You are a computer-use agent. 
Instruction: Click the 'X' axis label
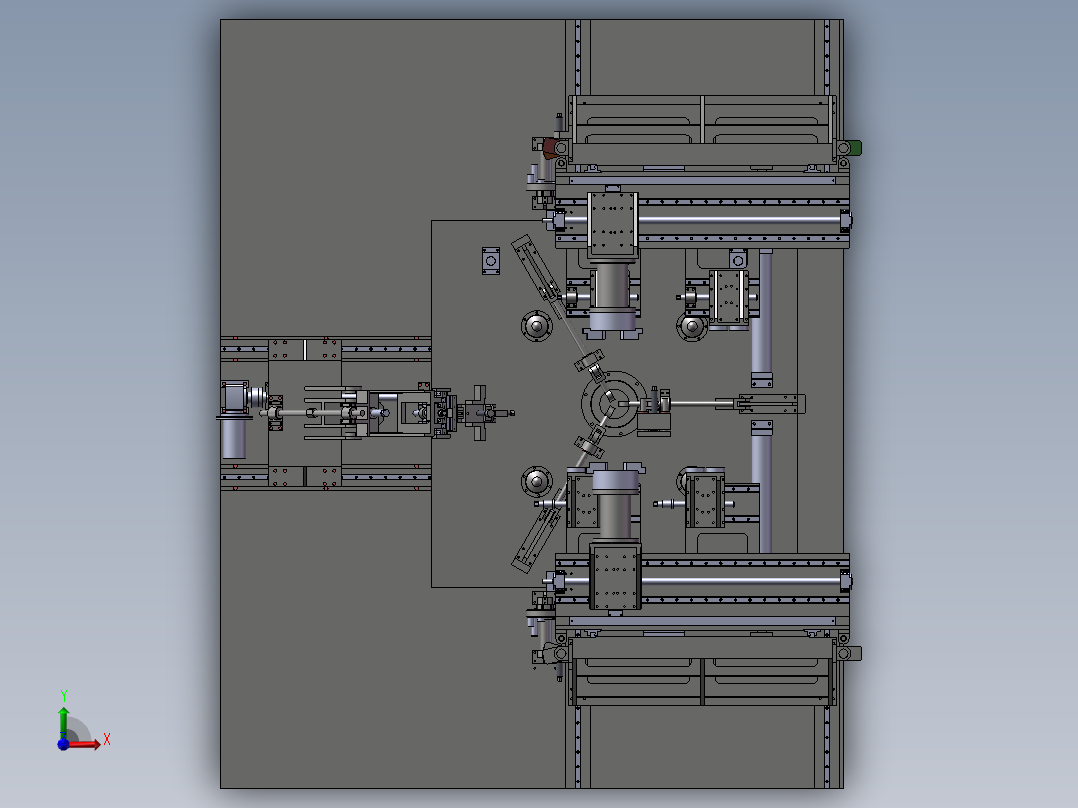(107, 739)
